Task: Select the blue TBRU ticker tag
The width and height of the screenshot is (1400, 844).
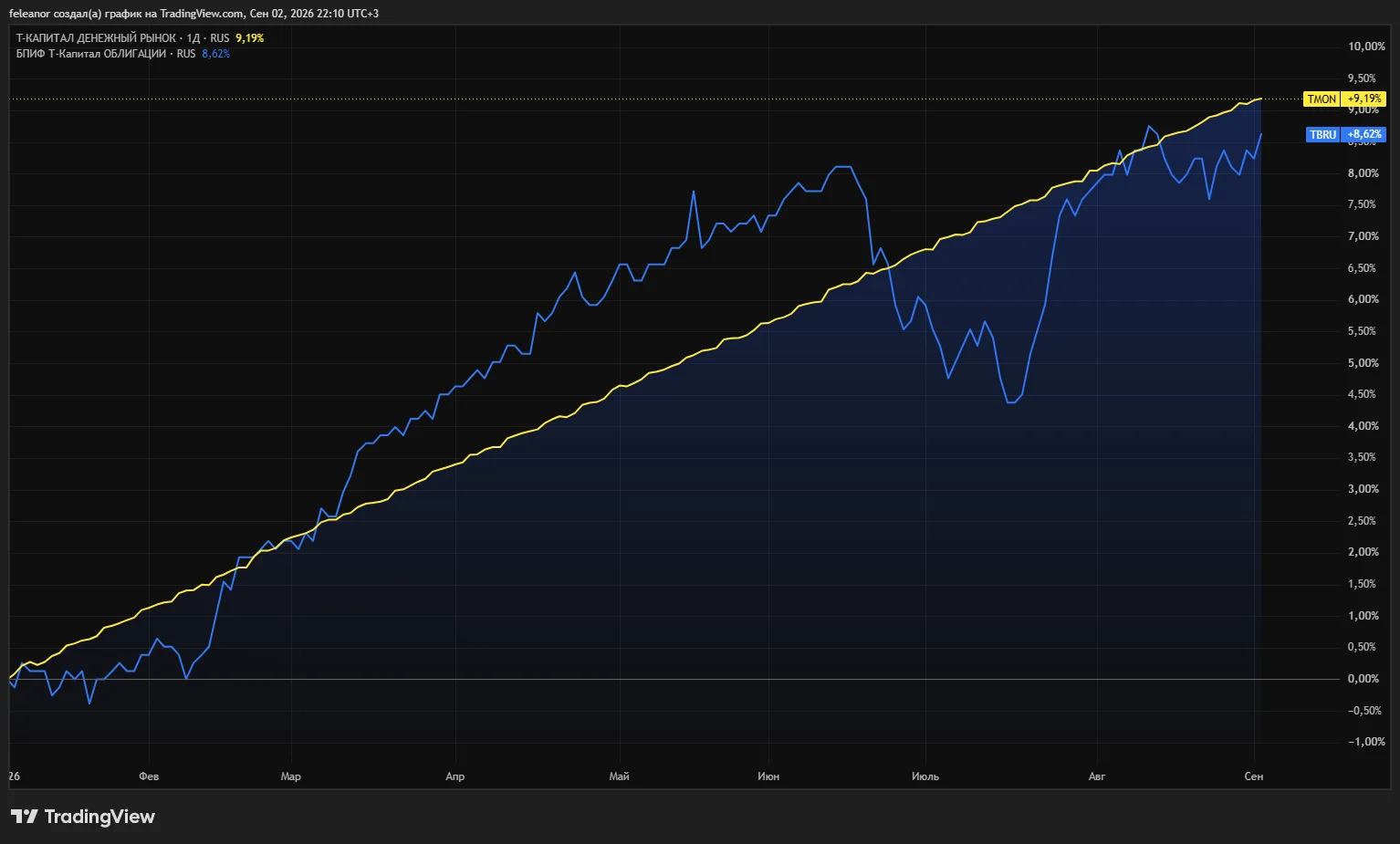Action: [1322, 135]
